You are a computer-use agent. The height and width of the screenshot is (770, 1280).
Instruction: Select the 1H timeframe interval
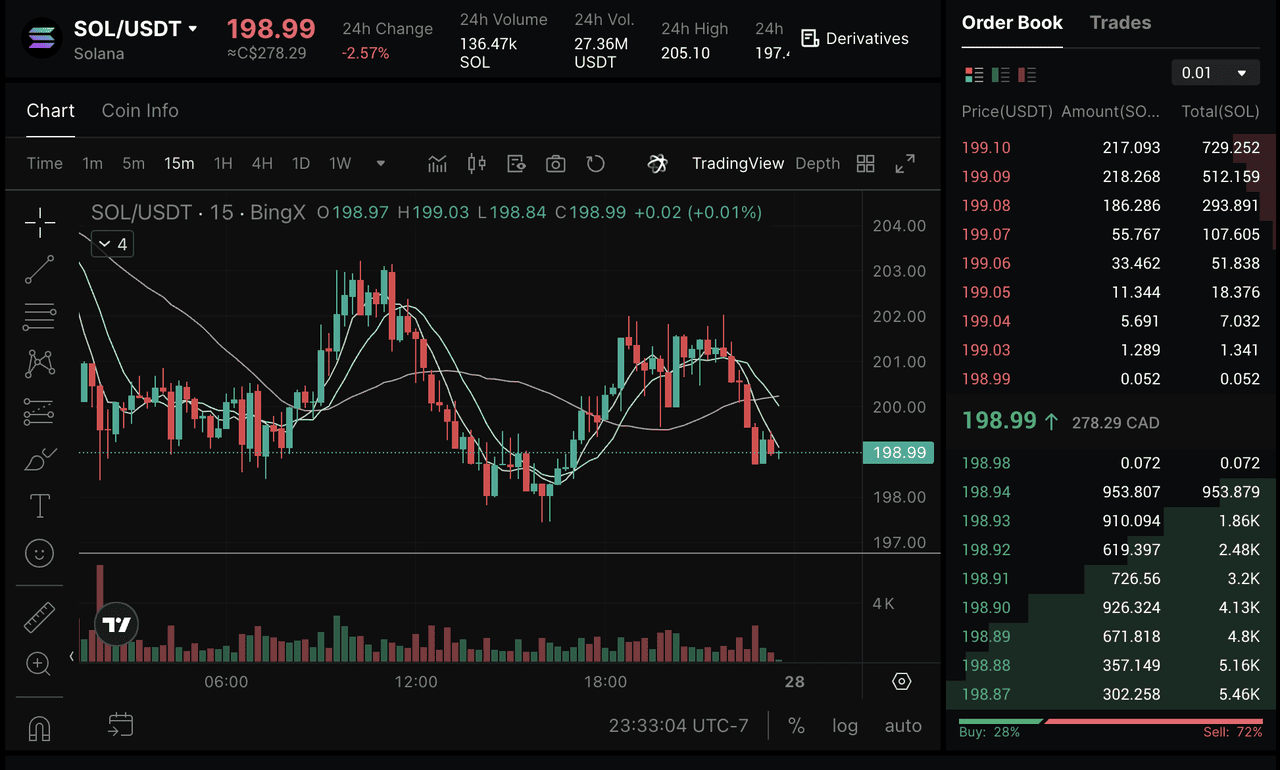[223, 163]
